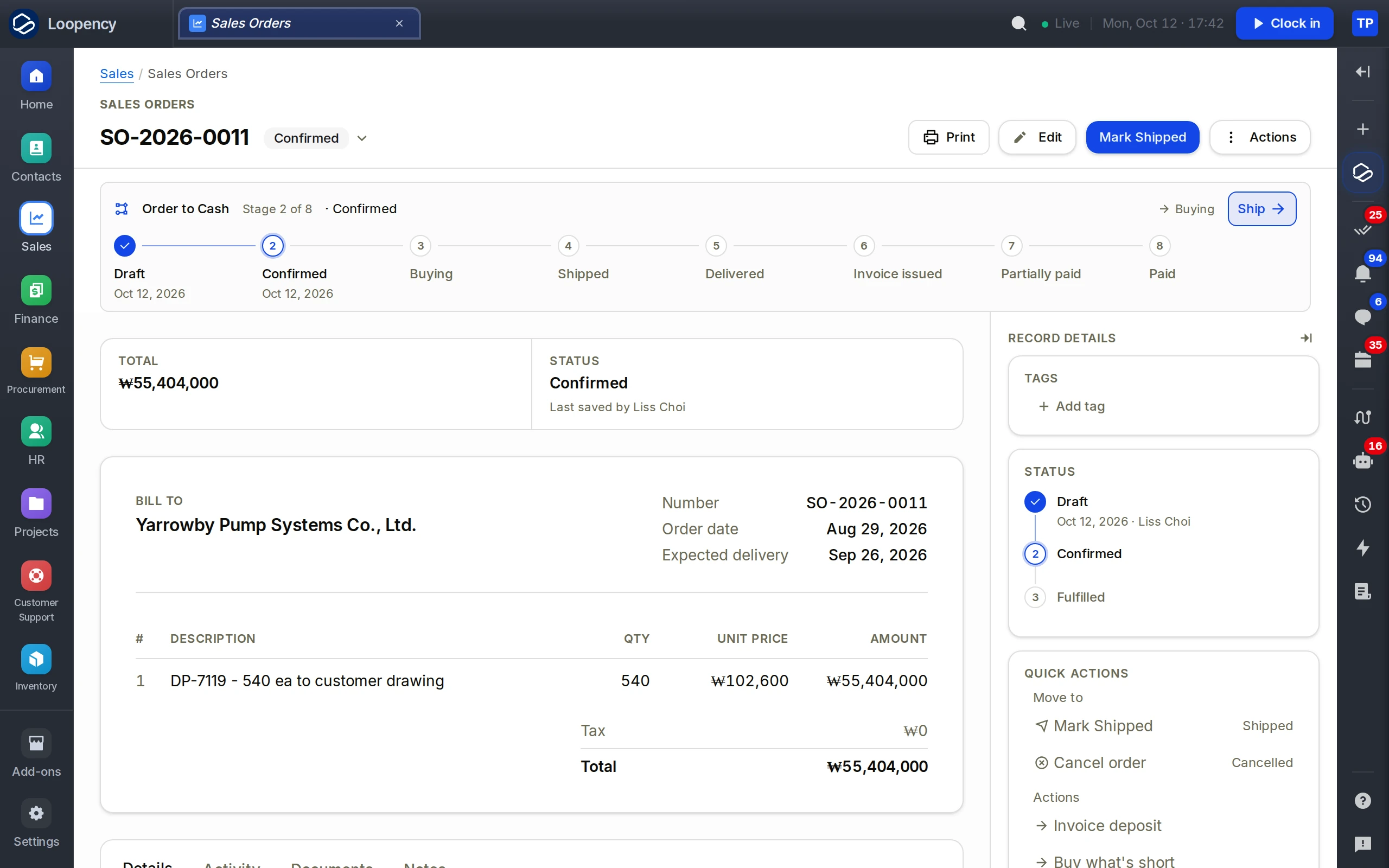Collapse the right rail panel arrow
The width and height of the screenshot is (1389, 868).
(1362, 71)
